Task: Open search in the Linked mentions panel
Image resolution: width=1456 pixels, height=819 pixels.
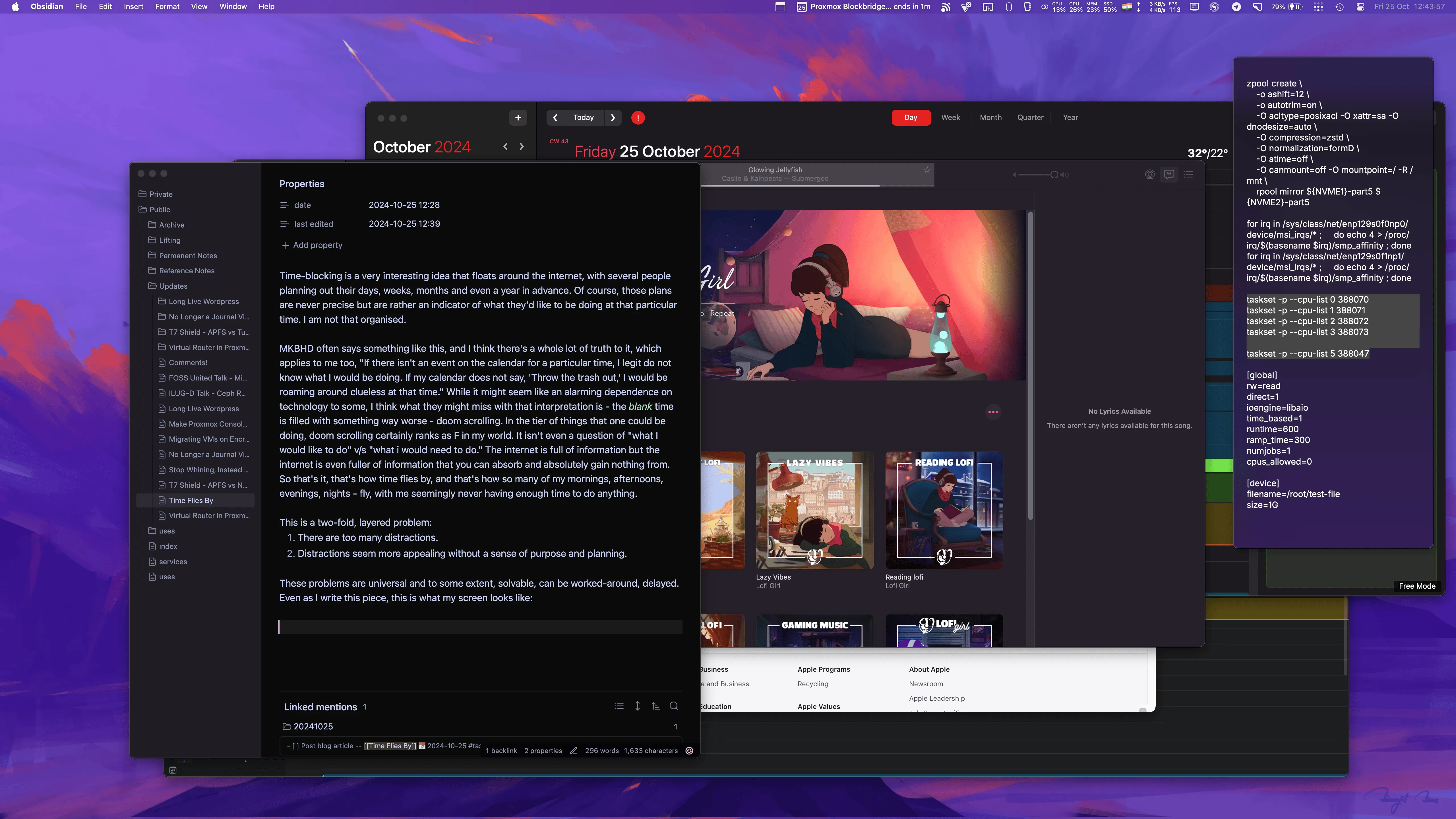Action: point(673,705)
